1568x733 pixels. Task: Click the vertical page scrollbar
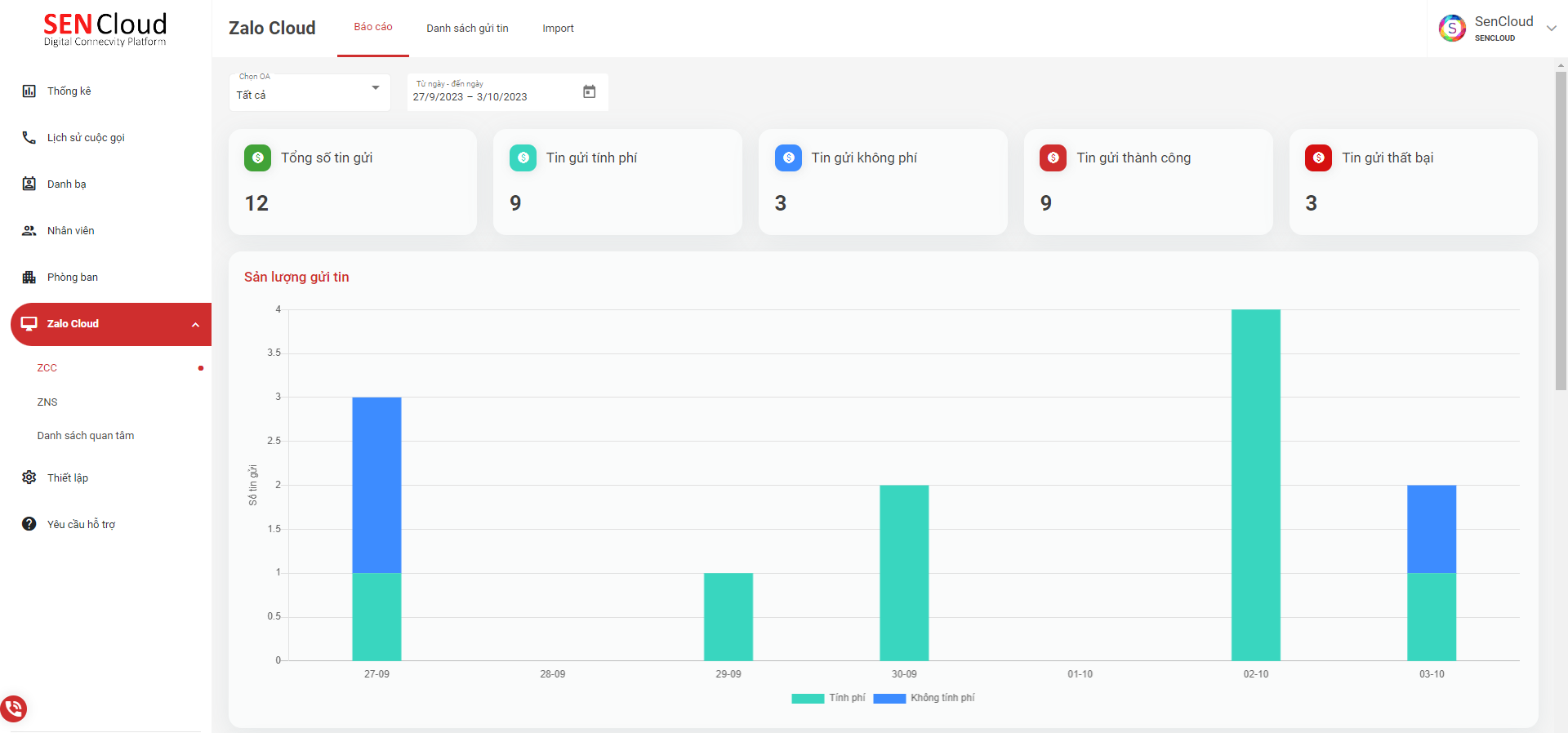point(1561,229)
